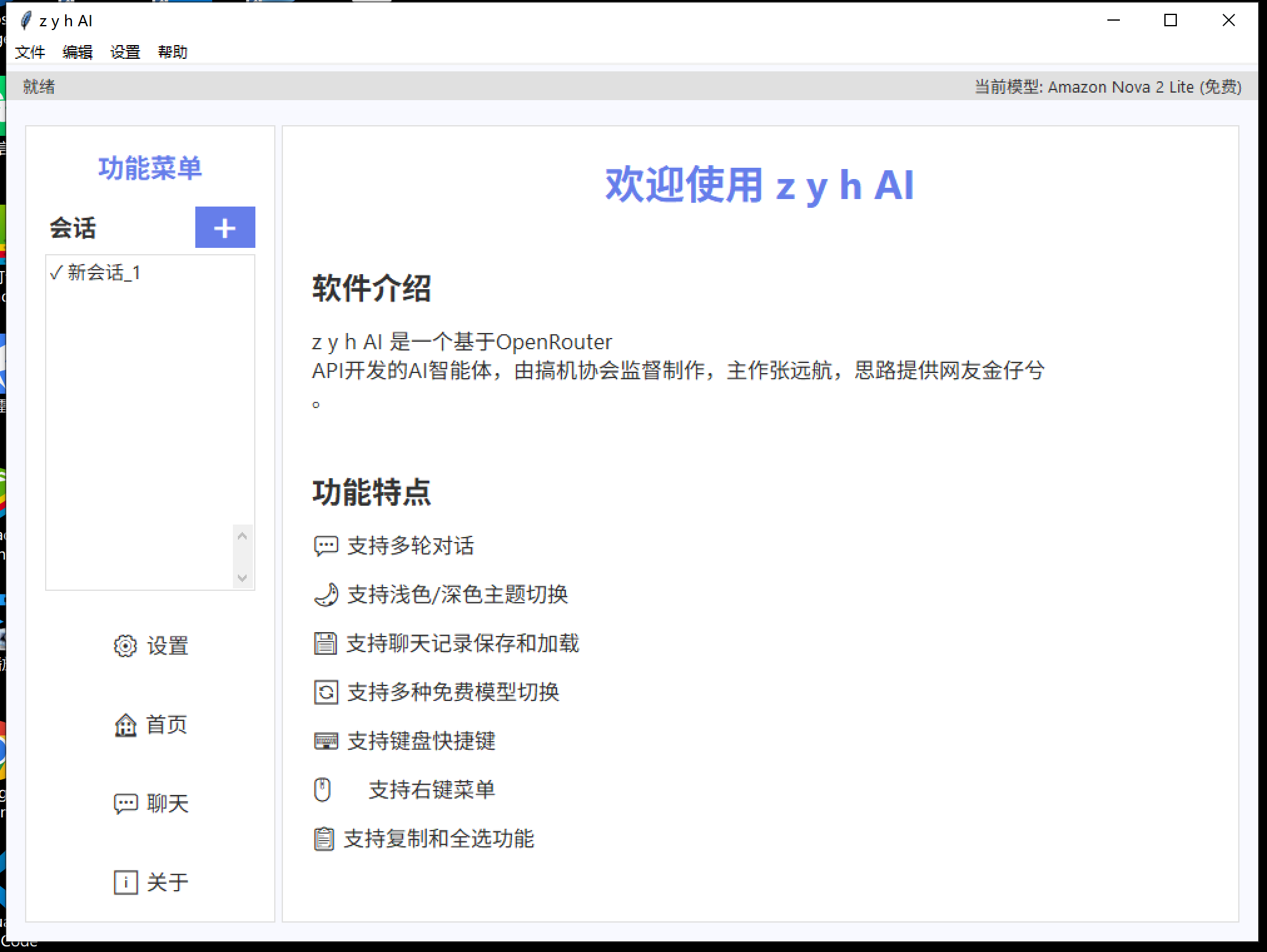Click the keyboard icon beside 支持键盘快捷键
Screen dimensions: 1267x952
326,741
